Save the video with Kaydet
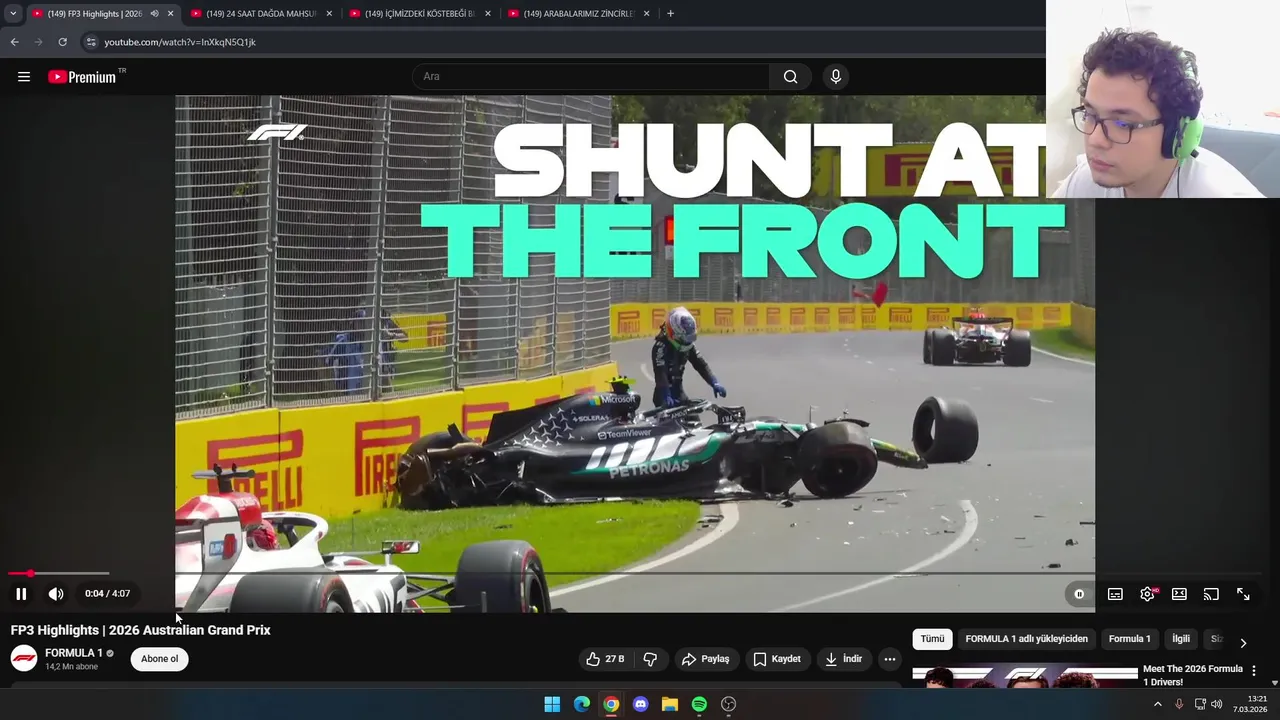Image resolution: width=1280 pixels, height=720 pixels. pos(777,659)
